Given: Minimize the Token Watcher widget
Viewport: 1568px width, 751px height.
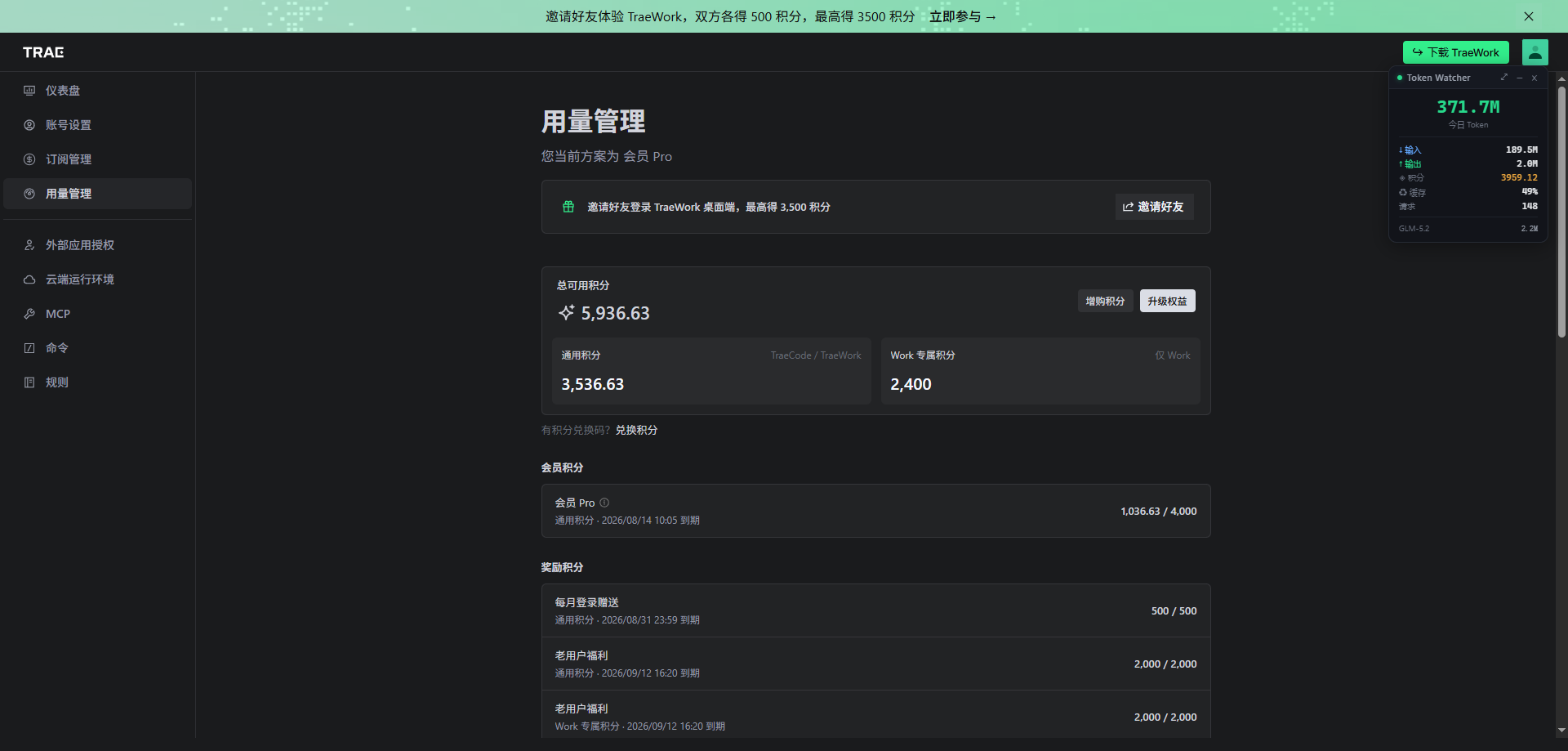Looking at the screenshot, I should pyautogui.click(x=1519, y=78).
